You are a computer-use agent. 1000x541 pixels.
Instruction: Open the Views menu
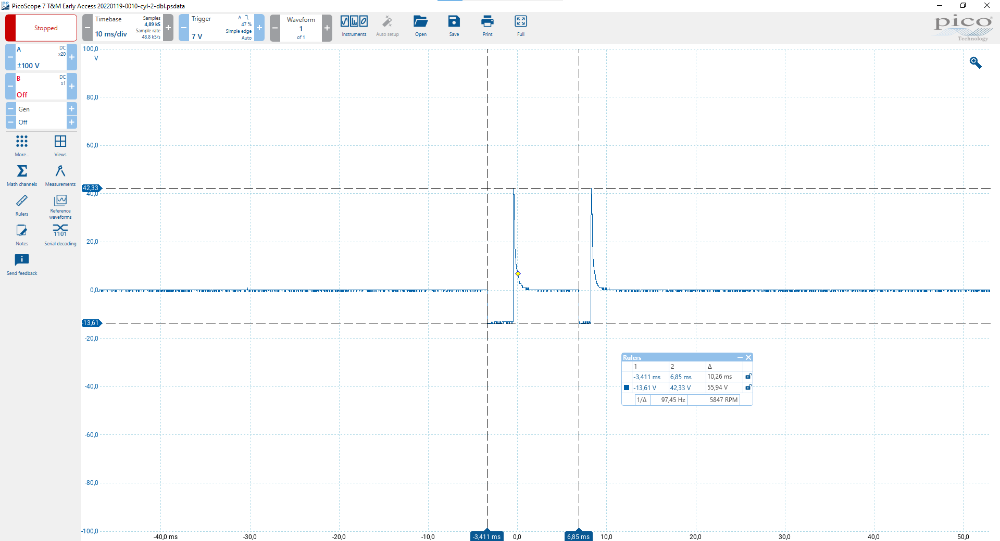tap(60, 145)
